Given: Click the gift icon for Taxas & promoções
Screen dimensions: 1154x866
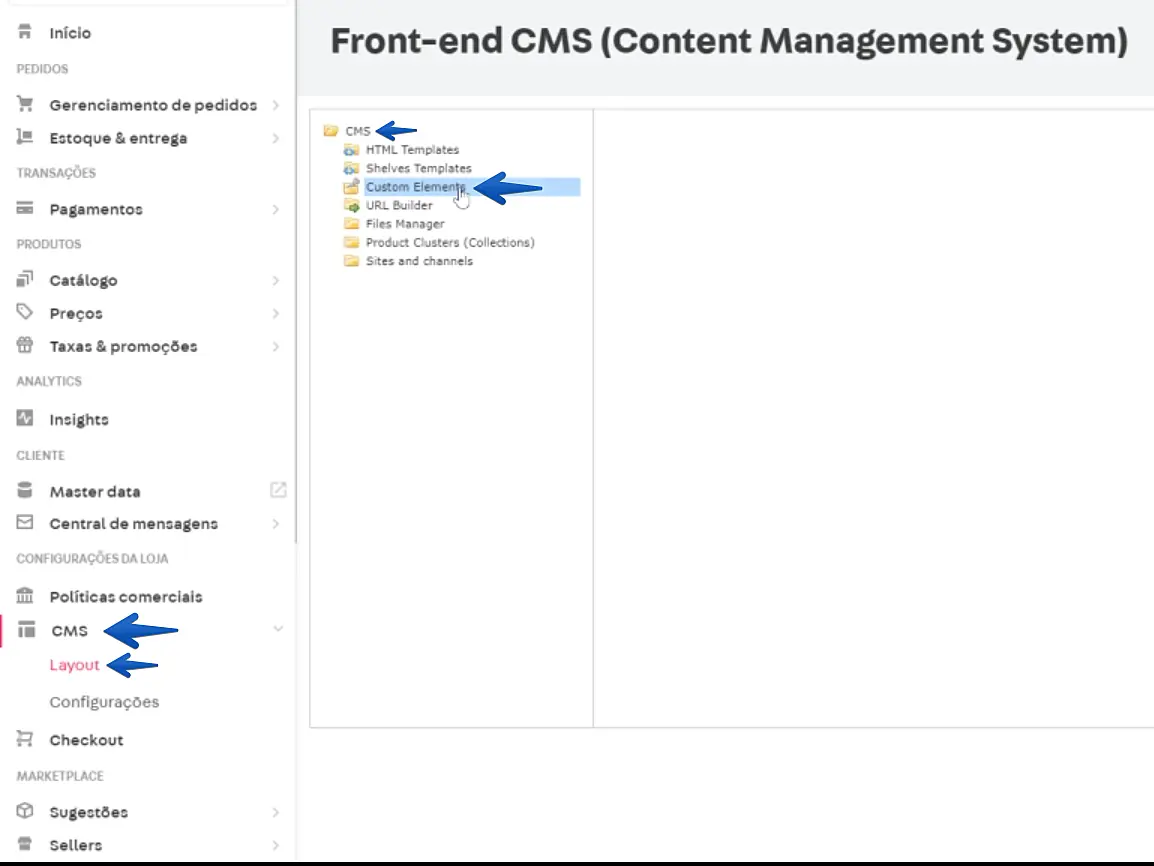Looking at the screenshot, I should [26, 346].
